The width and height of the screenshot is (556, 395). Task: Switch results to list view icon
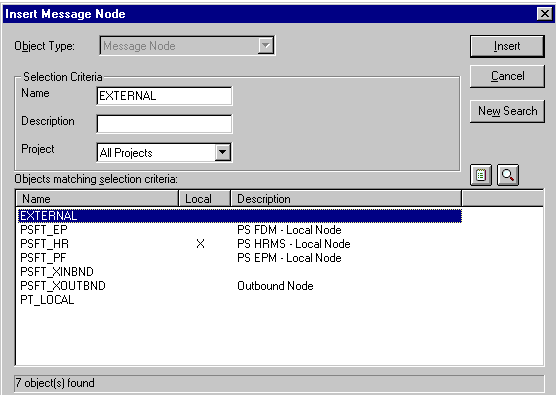click(x=481, y=175)
